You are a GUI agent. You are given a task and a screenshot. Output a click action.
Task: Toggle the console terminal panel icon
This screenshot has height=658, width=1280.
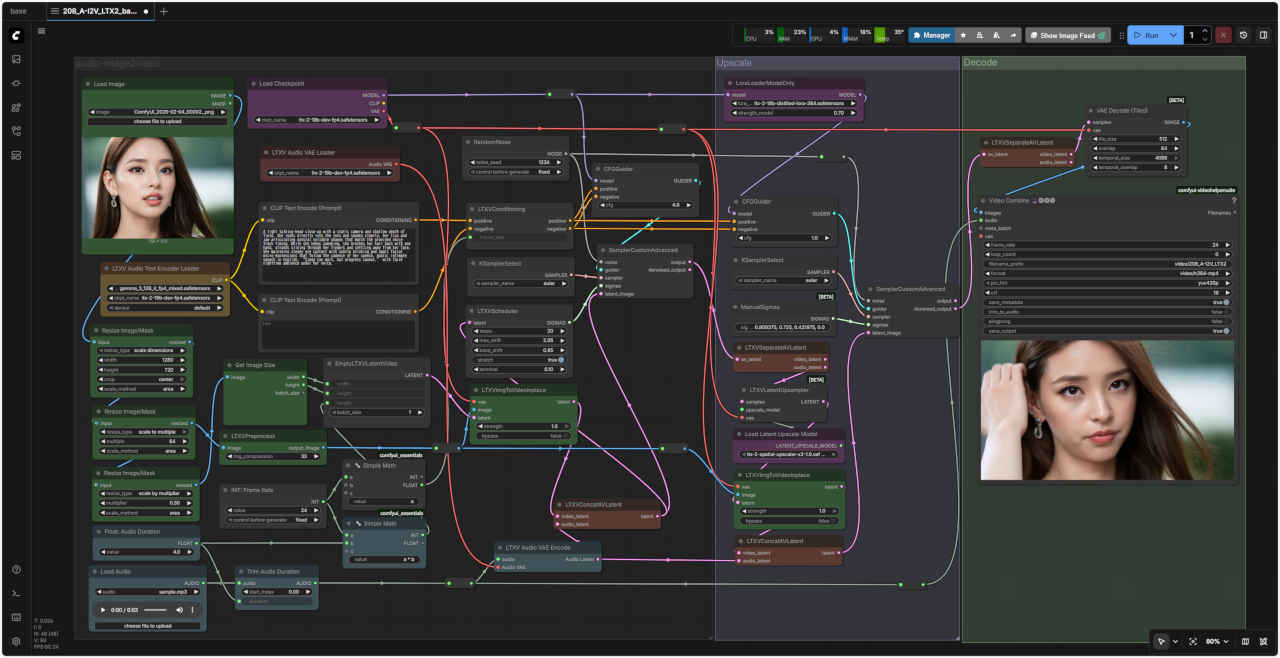(x=16, y=593)
